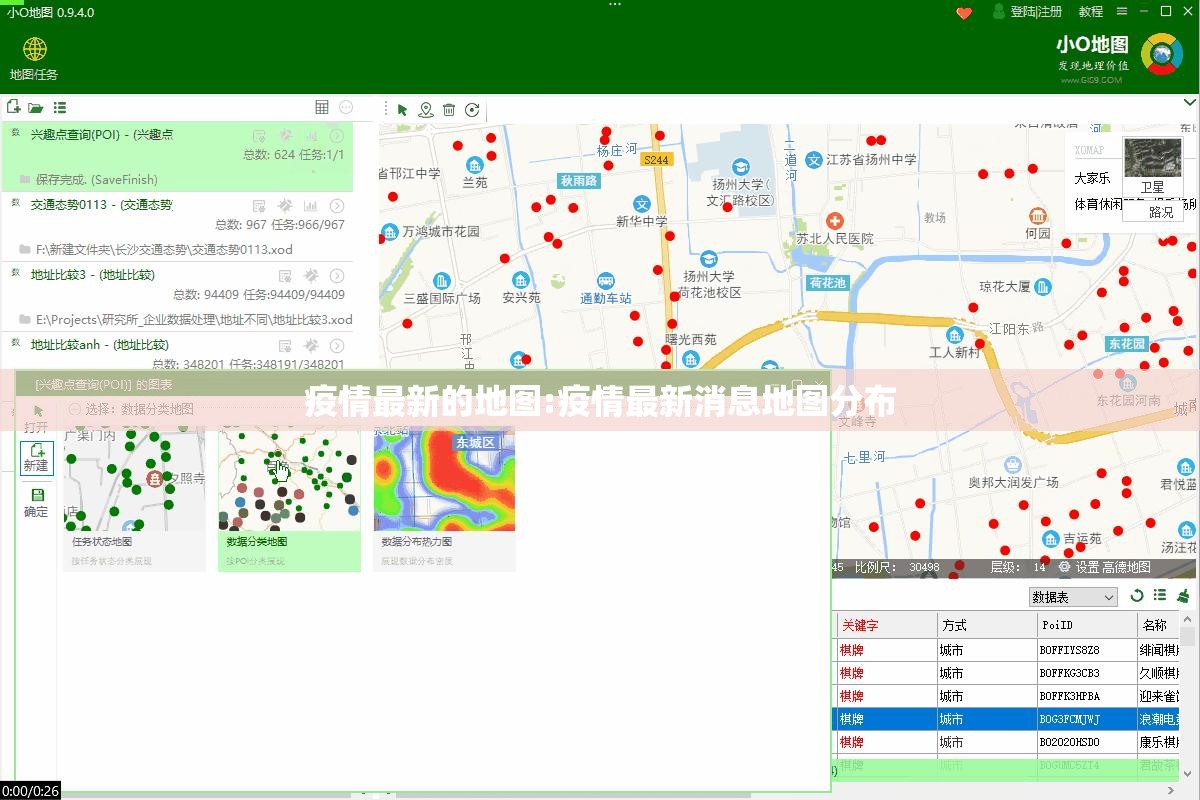This screenshot has width=1200, height=800.
Task: Click the trash delete map icon
Action: click(x=449, y=110)
